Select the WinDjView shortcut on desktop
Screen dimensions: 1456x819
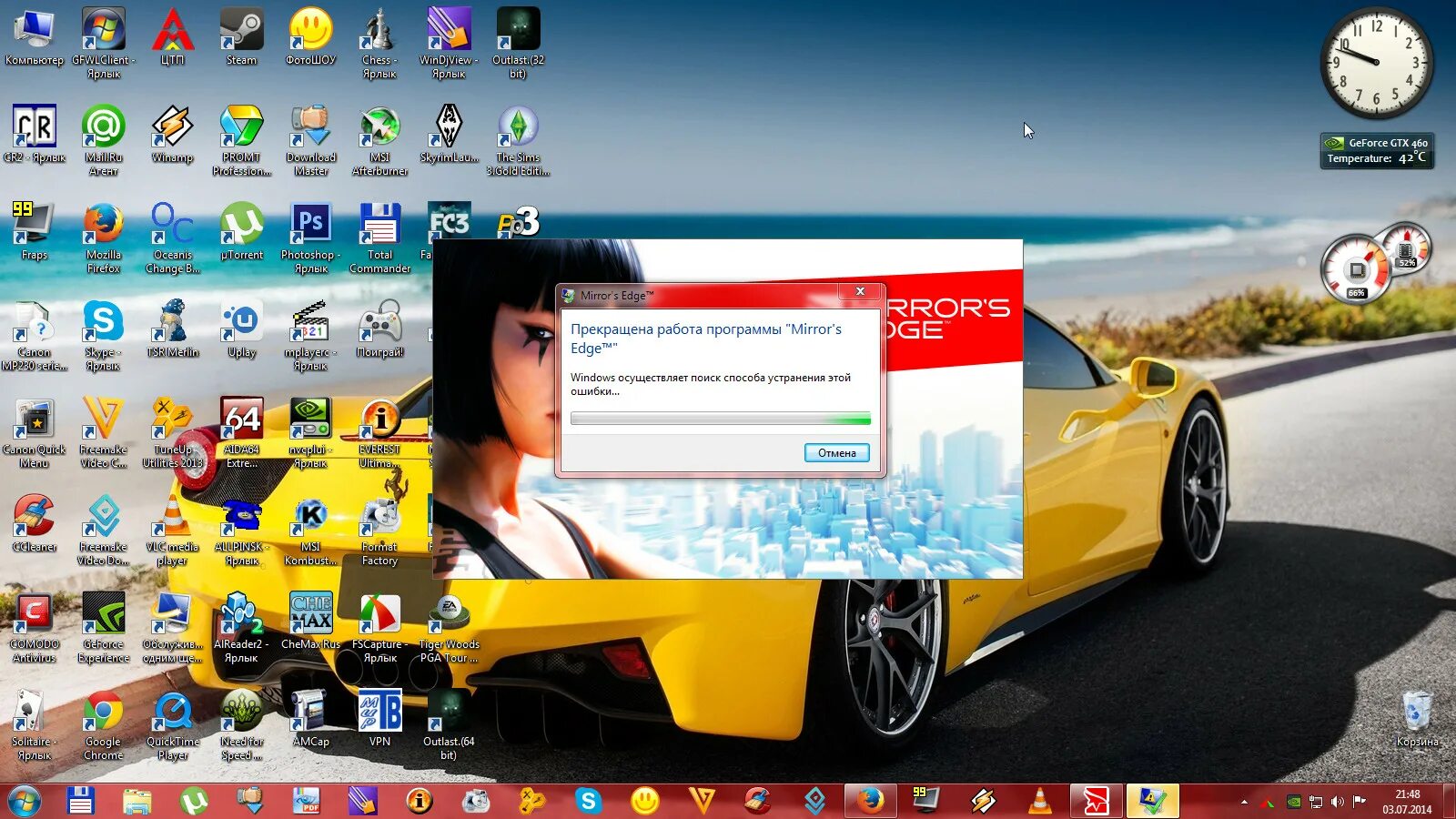point(449,42)
